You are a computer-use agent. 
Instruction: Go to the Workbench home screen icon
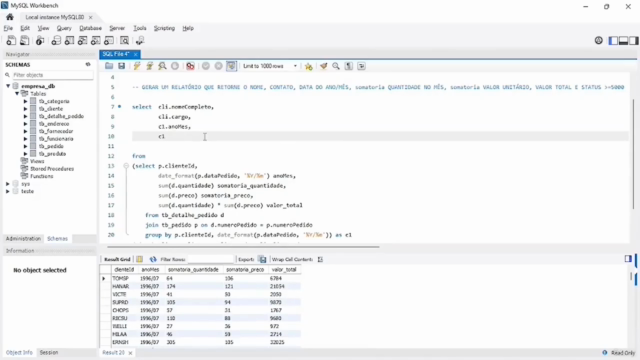(x=10, y=17)
